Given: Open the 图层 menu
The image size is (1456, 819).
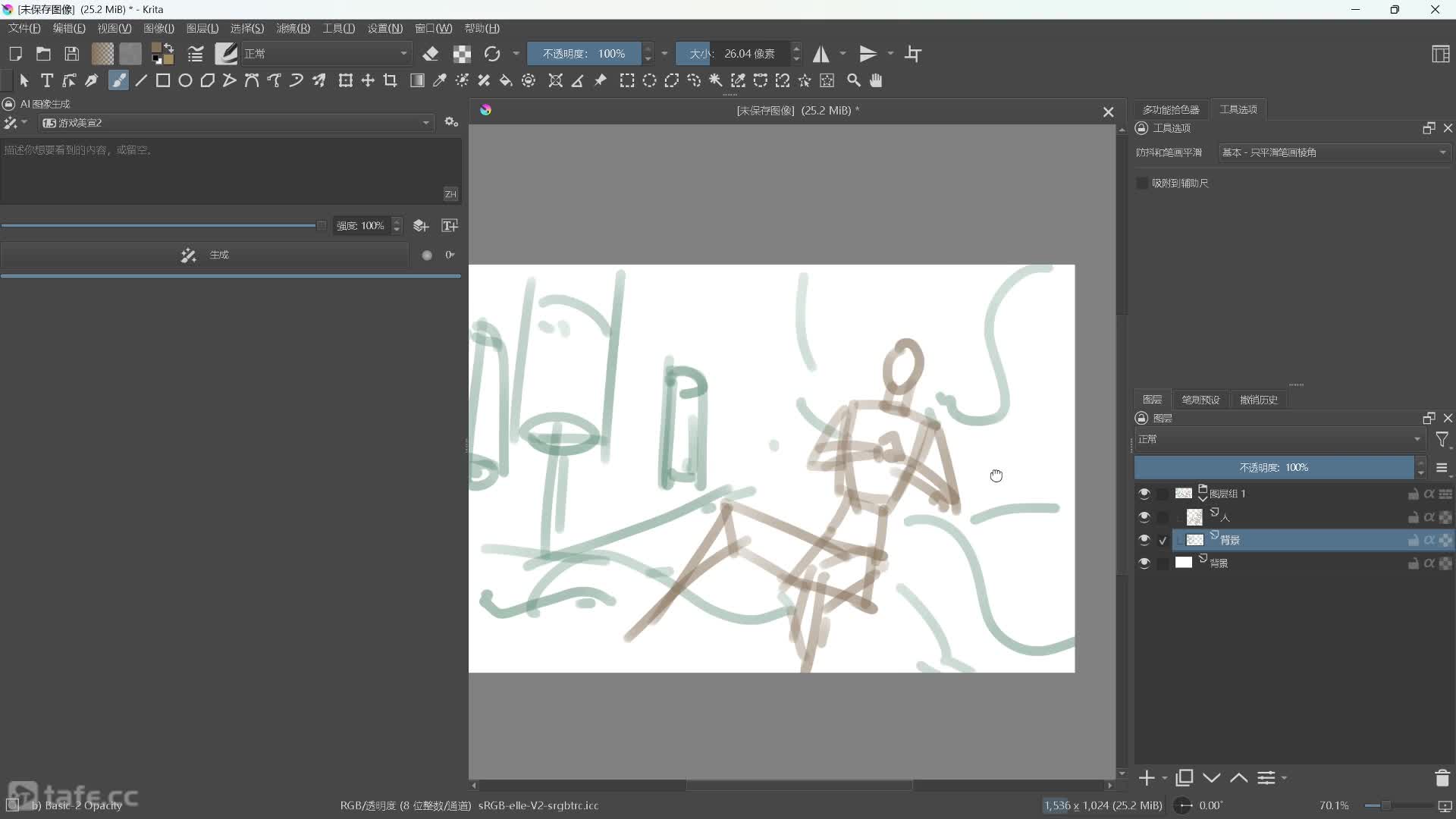Looking at the screenshot, I should click(202, 28).
